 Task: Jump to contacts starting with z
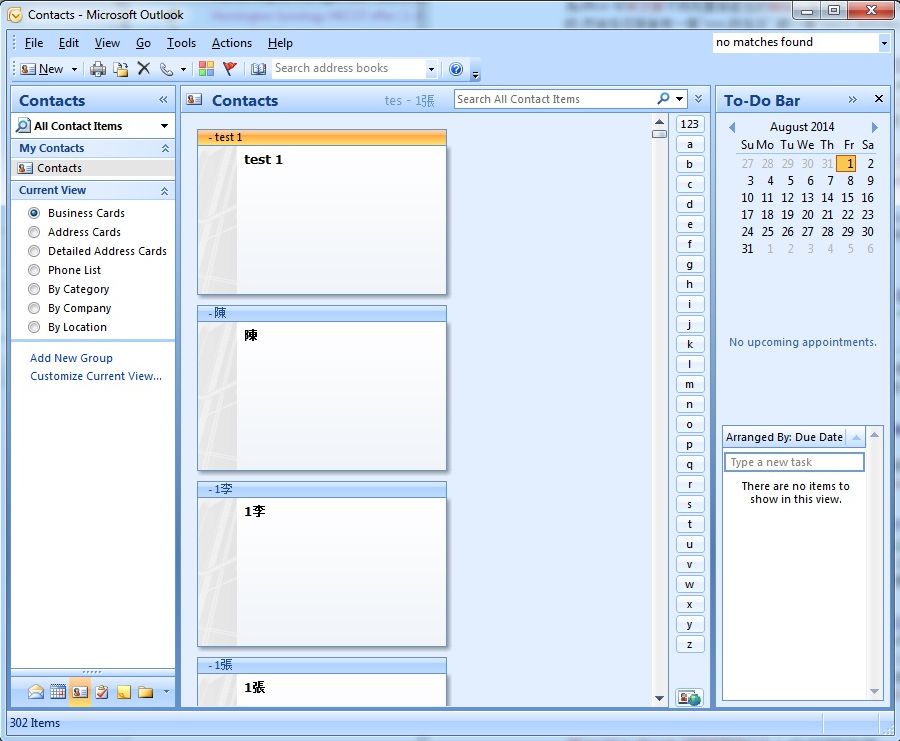coord(689,645)
